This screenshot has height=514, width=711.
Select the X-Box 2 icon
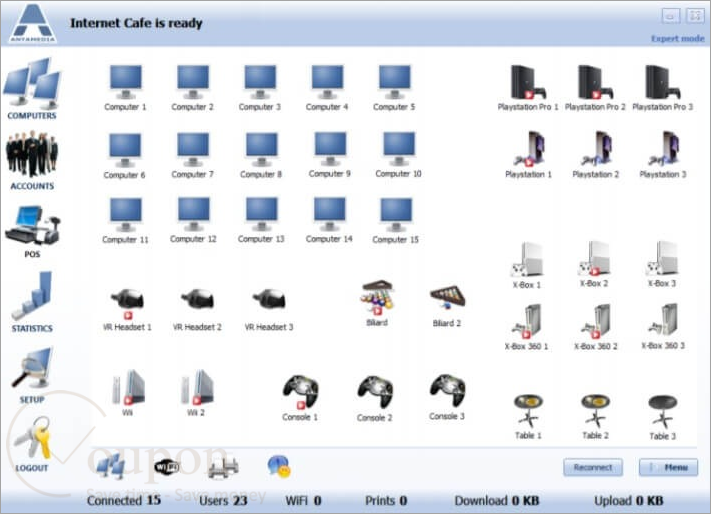[594, 258]
